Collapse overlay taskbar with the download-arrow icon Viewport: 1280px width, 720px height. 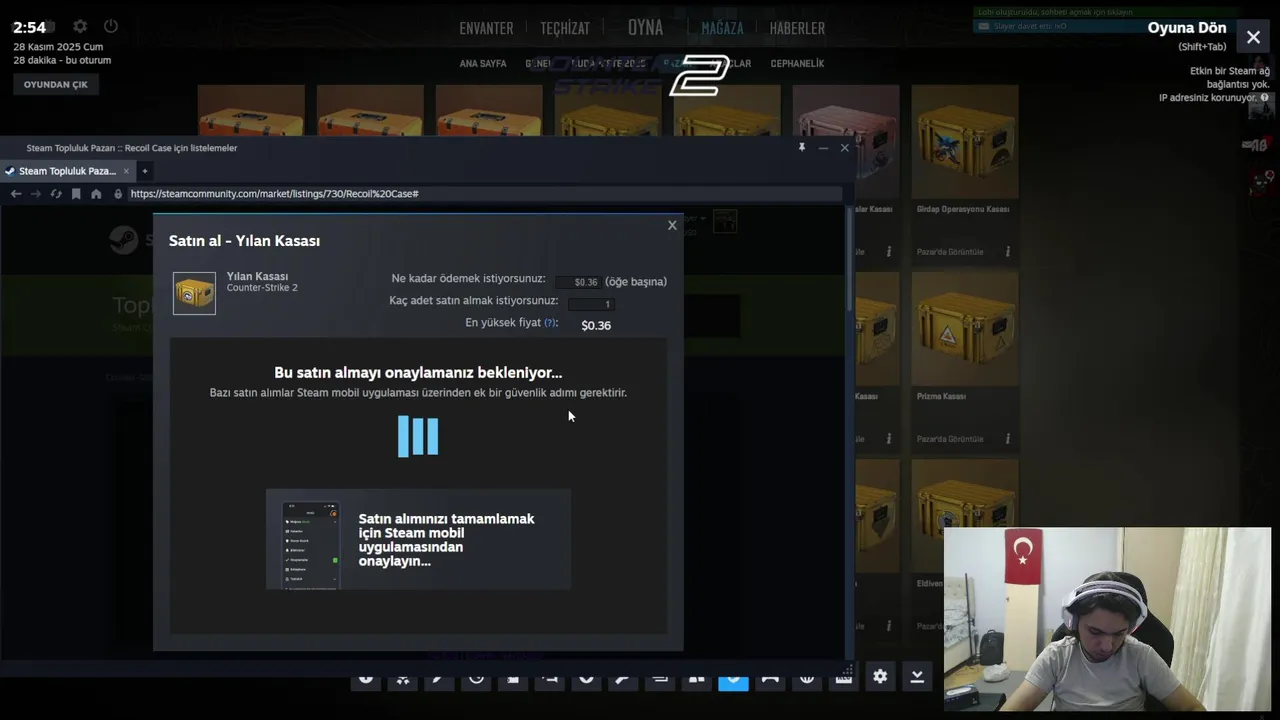click(917, 676)
